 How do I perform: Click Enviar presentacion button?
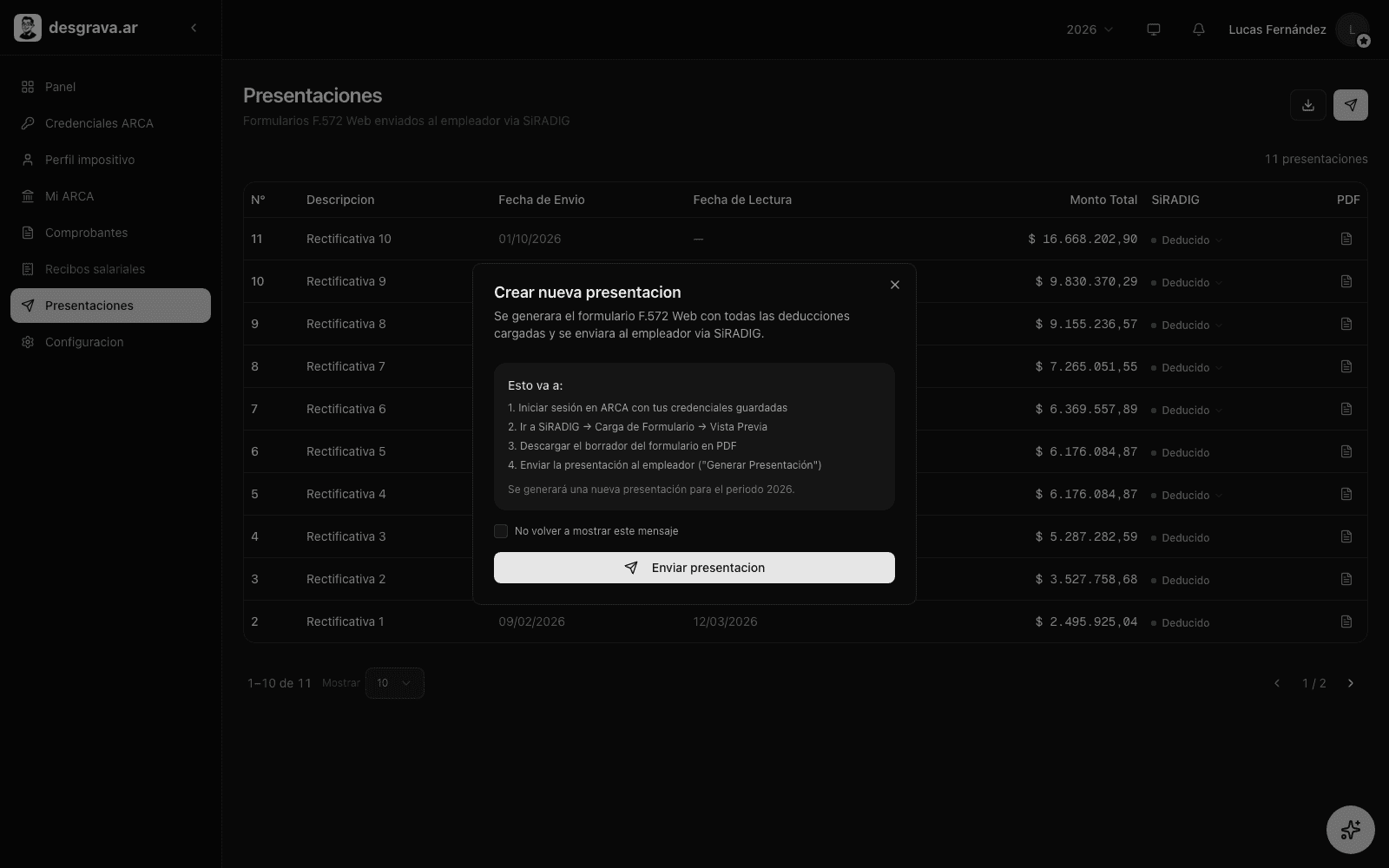(x=694, y=568)
